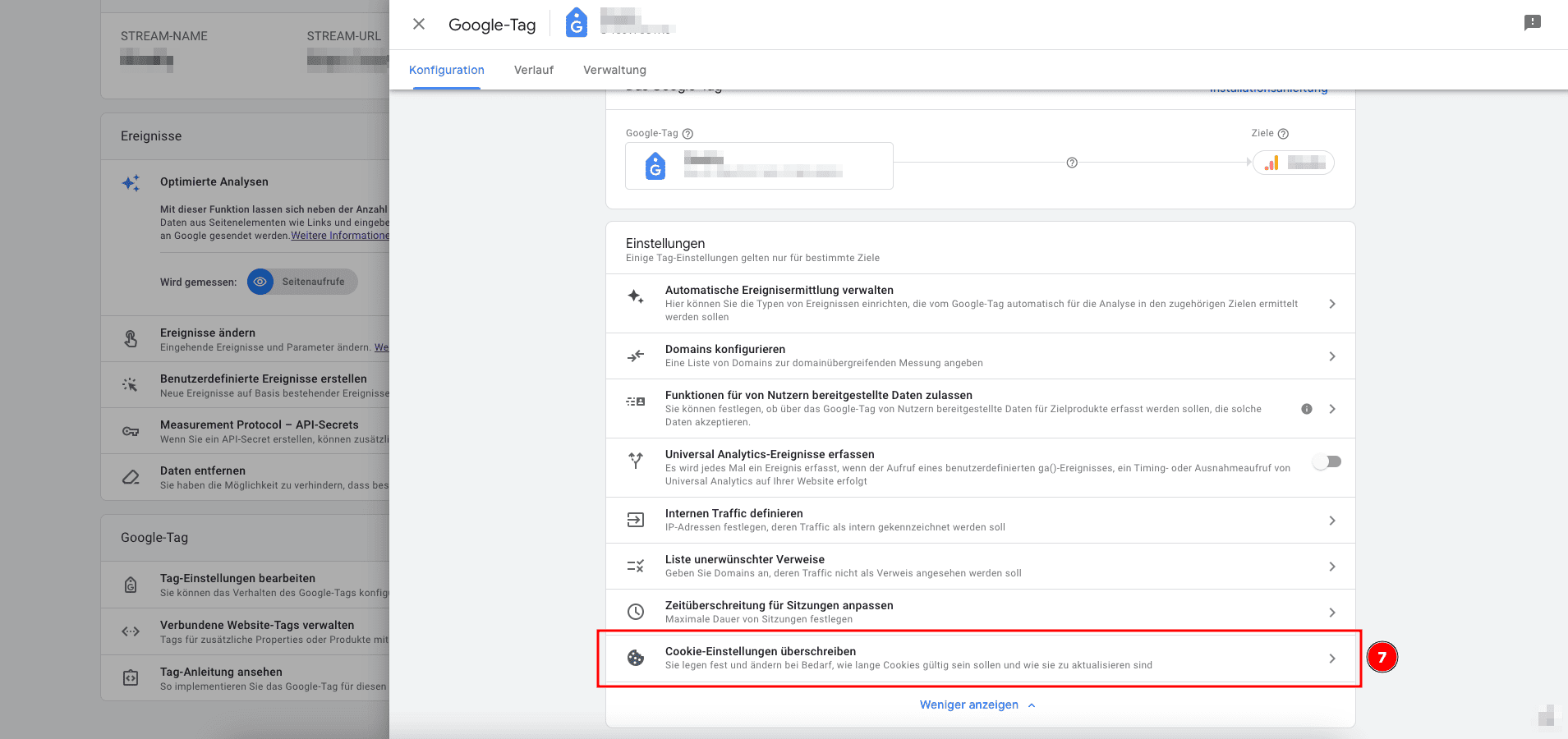Close the Google-Tag panel
1568x739 pixels.
pyautogui.click(x=419, y=24)
